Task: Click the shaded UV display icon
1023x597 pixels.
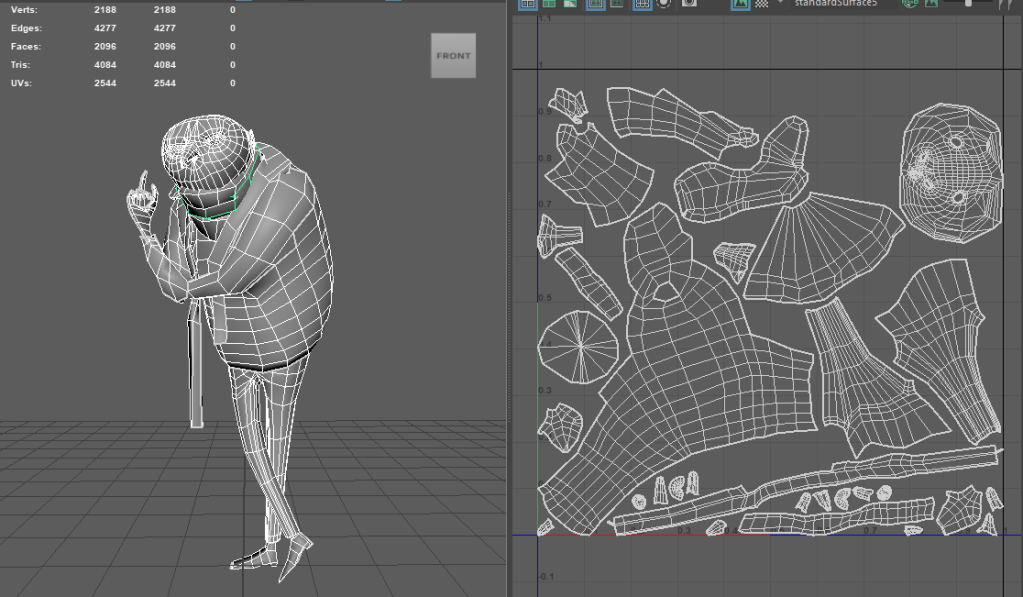Action: [x=548, y=3]
